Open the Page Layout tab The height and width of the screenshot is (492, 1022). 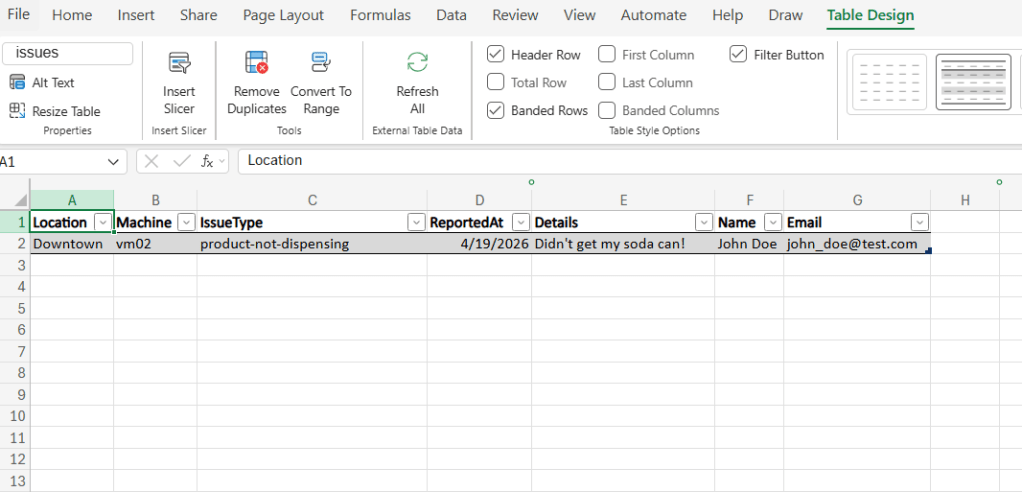pos(284,15)
